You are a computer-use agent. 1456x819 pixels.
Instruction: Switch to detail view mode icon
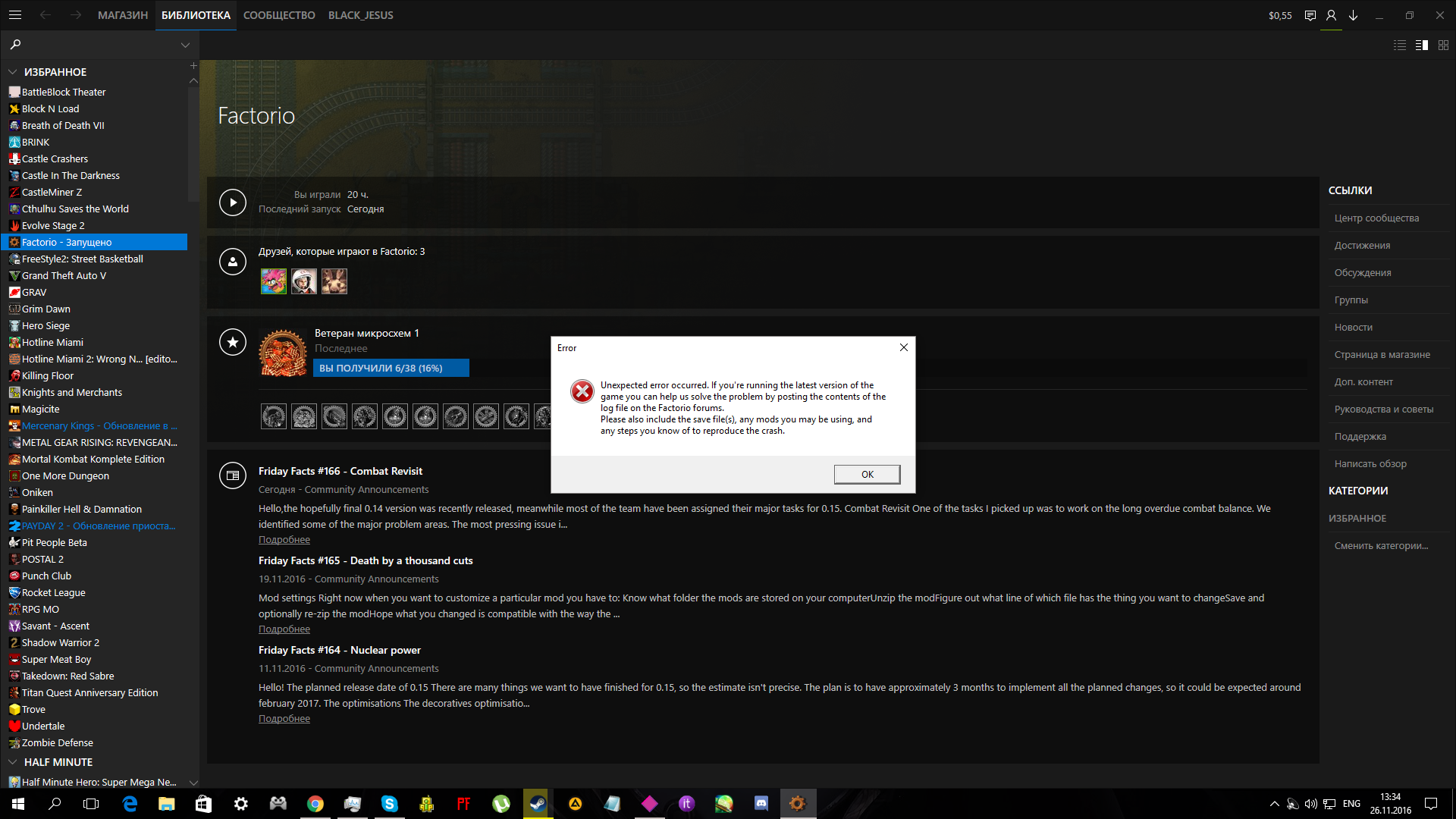coord(1422,45)
